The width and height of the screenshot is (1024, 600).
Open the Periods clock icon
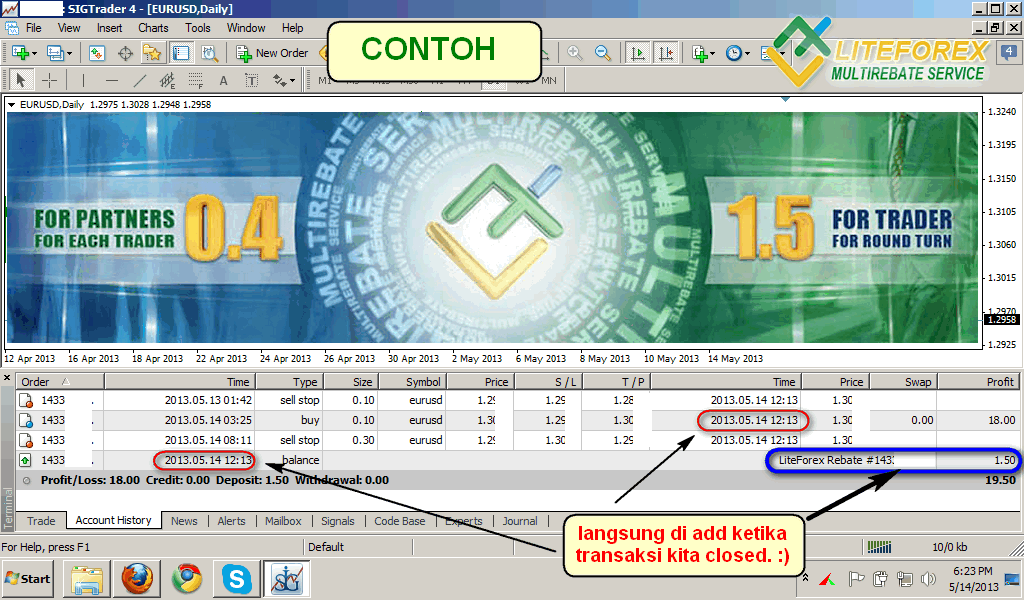[734, 53]
